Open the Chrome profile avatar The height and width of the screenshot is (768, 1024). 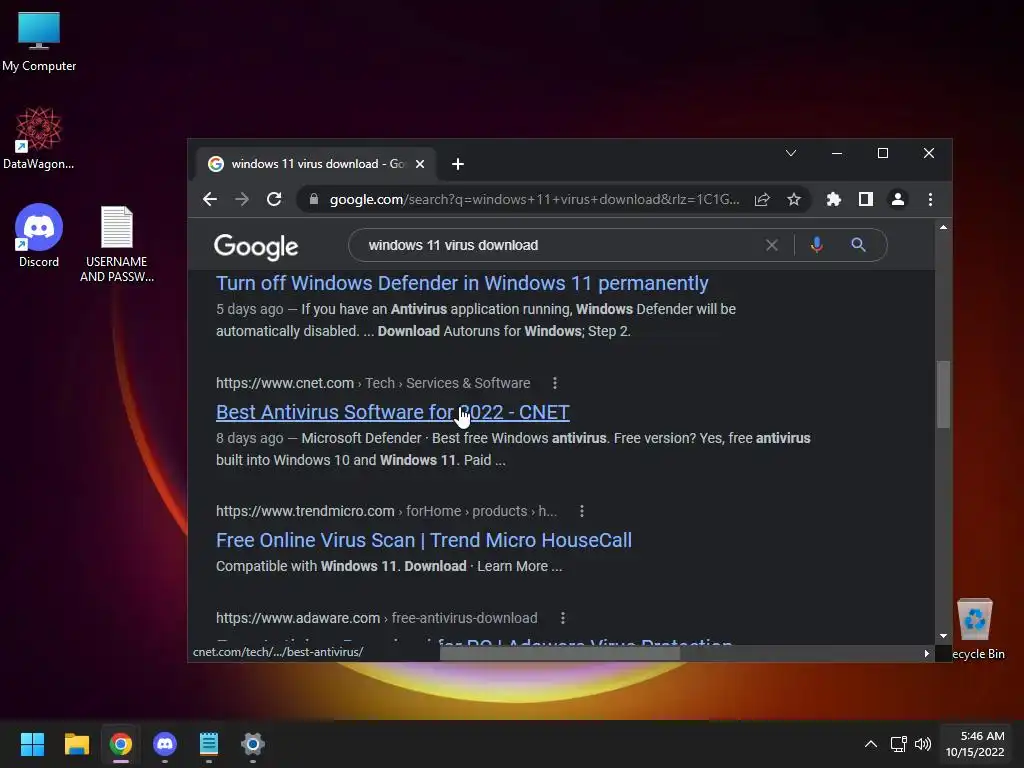coord(898,199)
